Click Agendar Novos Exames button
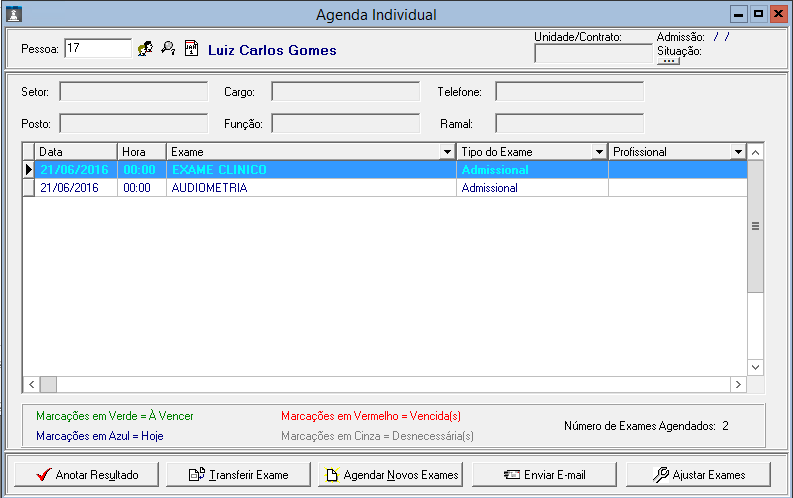Screen dimensions: 793x498 (x=389, y=474)
